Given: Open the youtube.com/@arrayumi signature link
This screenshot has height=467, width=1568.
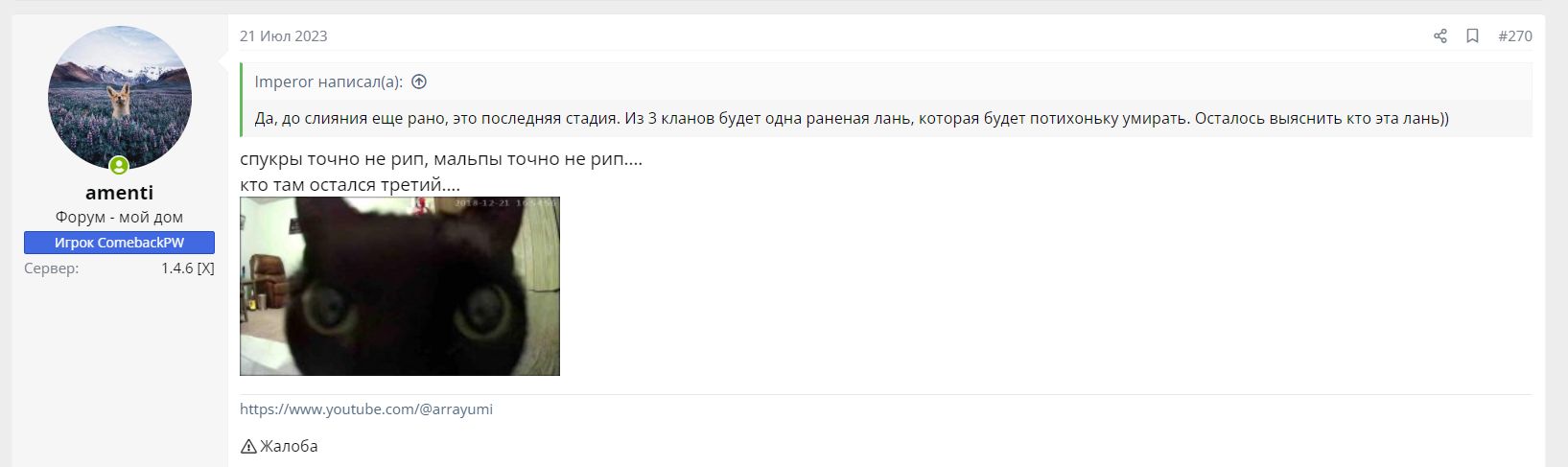Looking at the screenshot, I should [366, 409].
